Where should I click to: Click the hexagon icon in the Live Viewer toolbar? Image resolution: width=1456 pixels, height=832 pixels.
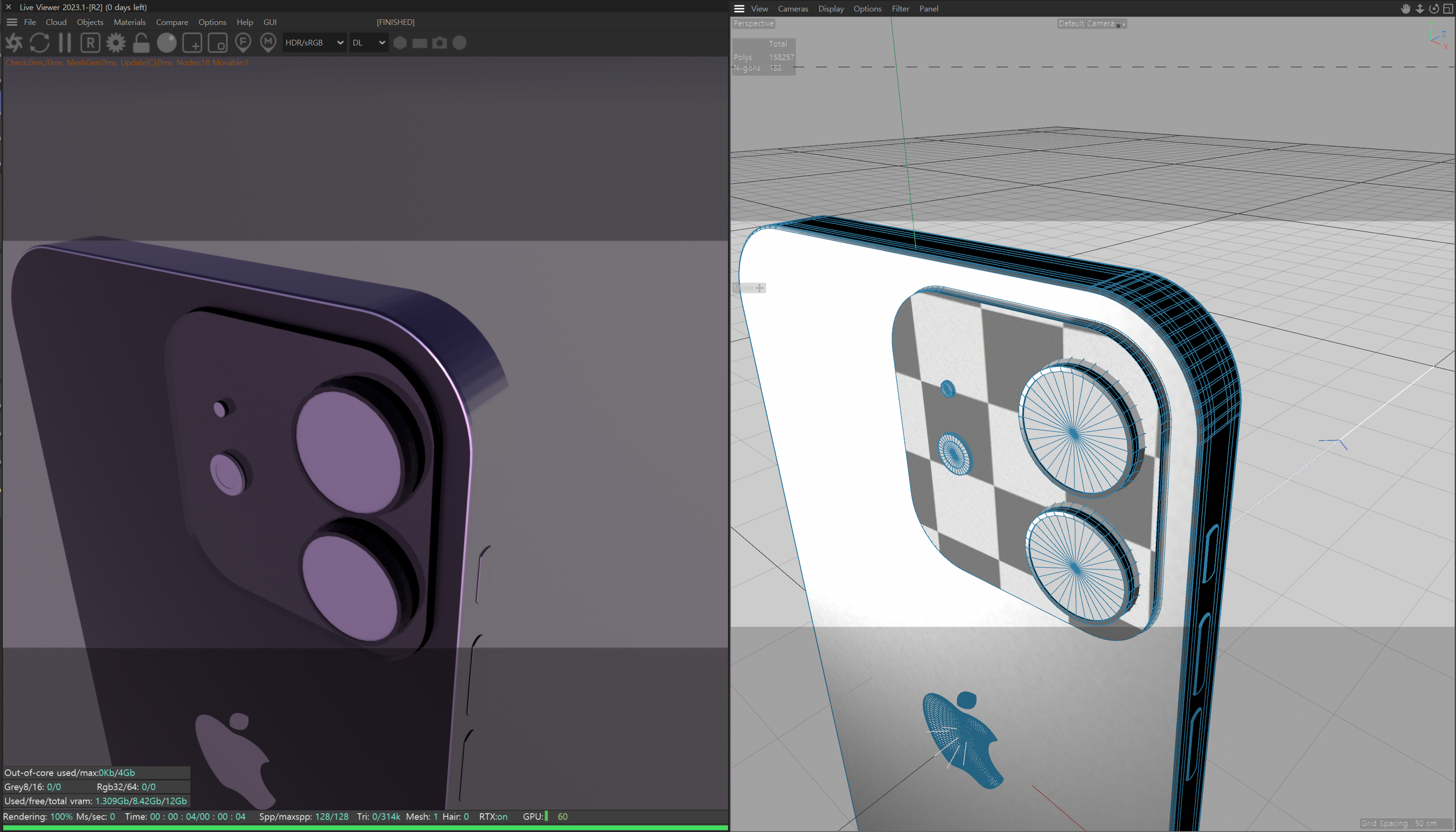[400, 43]
